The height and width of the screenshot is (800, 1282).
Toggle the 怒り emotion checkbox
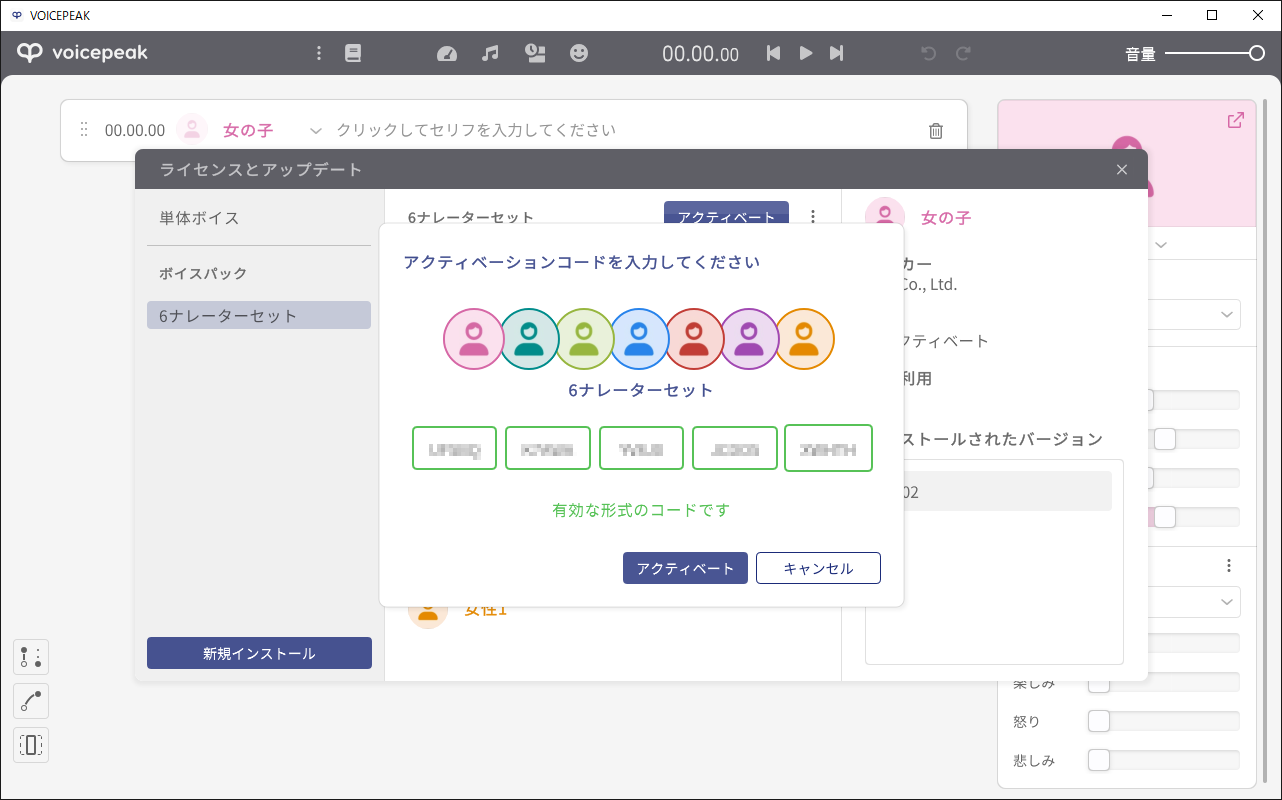1099,720
